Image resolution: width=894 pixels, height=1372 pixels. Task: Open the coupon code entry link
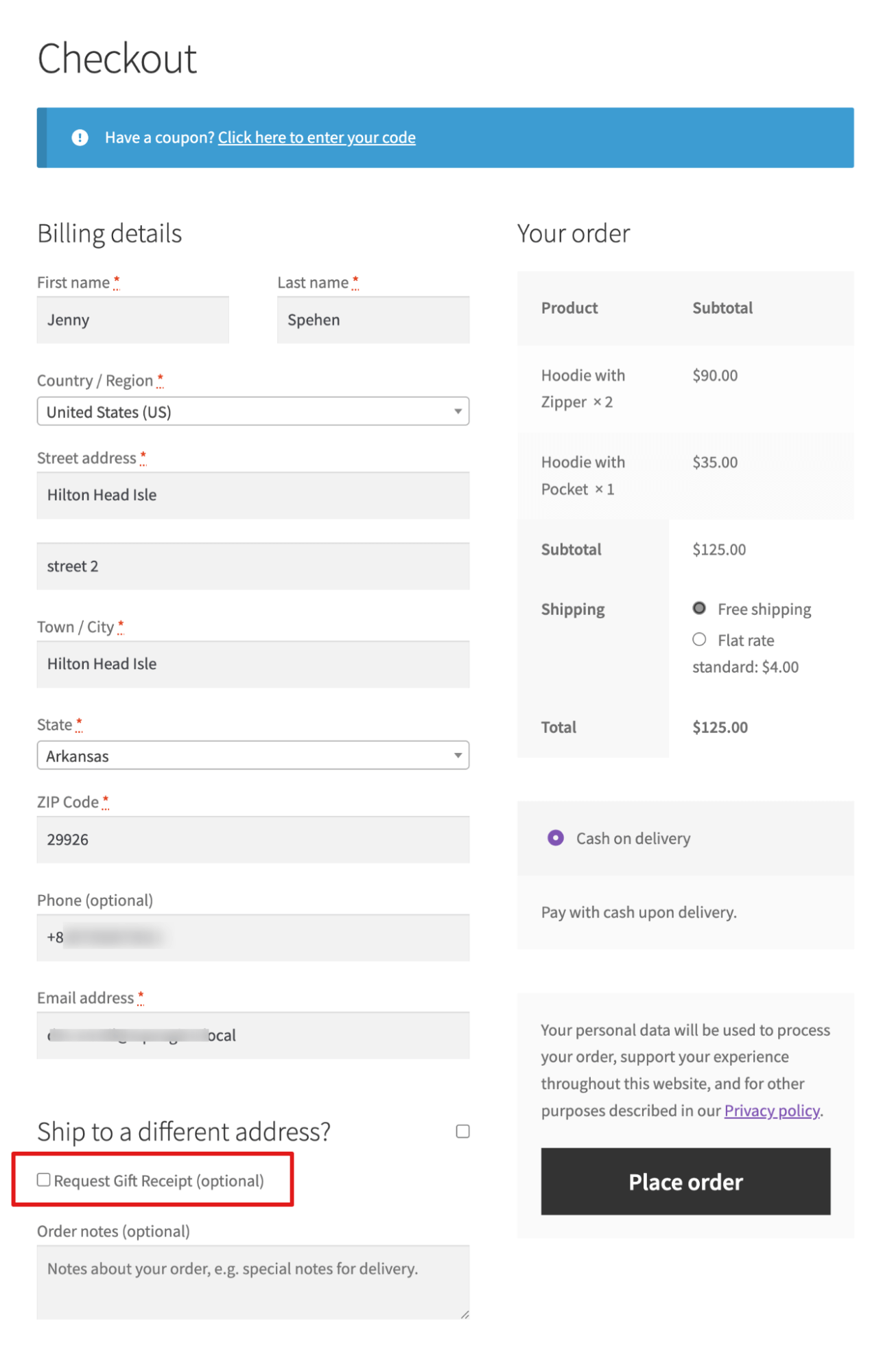click(316, 137)
